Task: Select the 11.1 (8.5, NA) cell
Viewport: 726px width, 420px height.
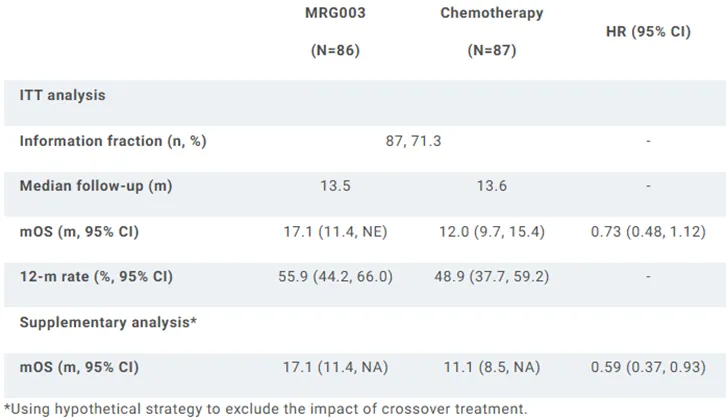Action: pos(491,367)
